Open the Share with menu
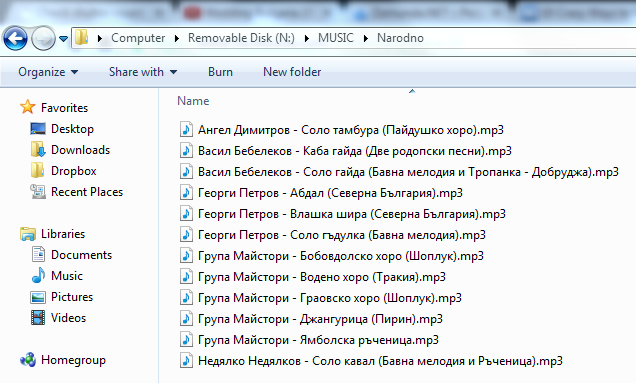Viewport: 636px width, 383px height. point(143,72)
